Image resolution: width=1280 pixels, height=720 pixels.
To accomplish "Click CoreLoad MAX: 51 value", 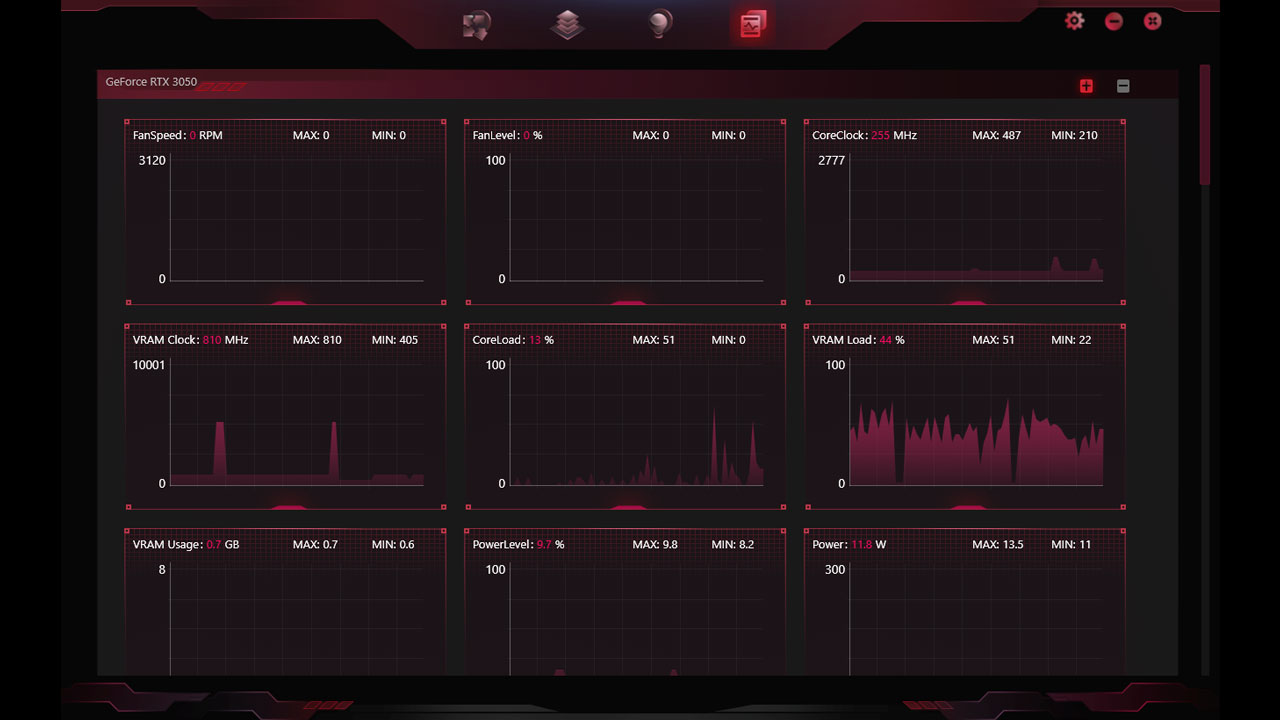I will point(654,340).
